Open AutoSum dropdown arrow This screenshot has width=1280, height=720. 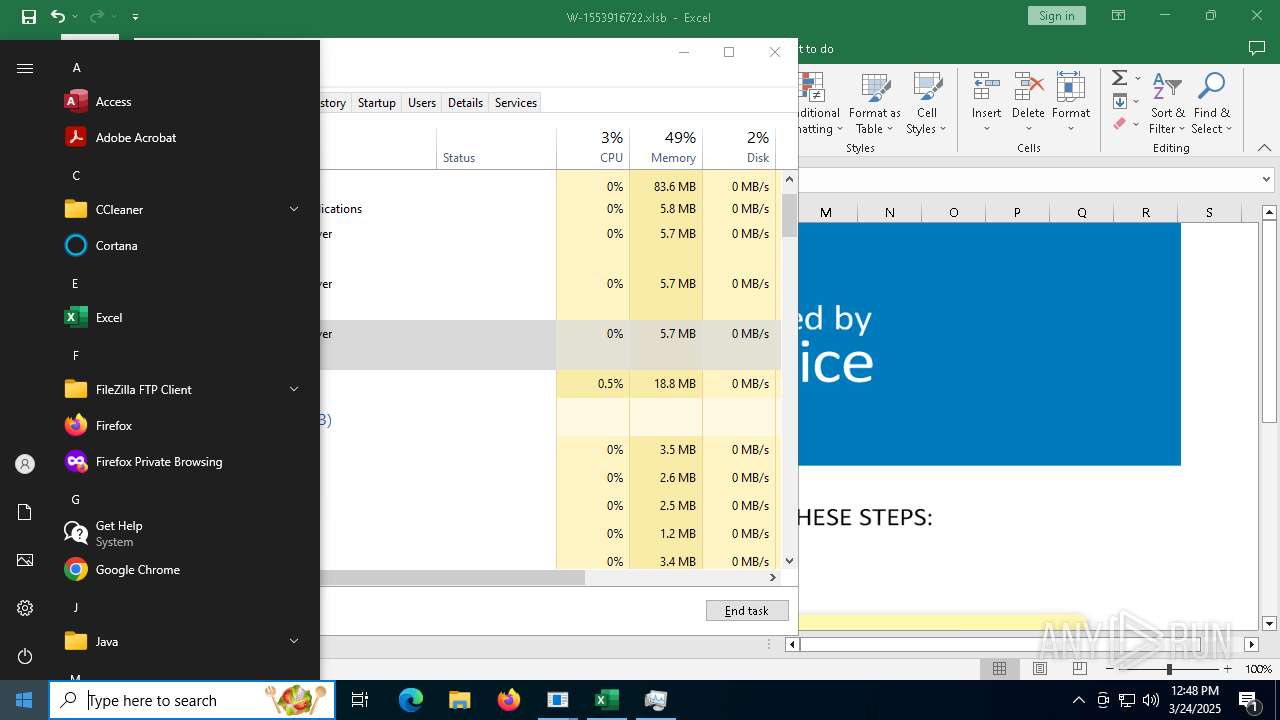click(x=1138, y=78)
